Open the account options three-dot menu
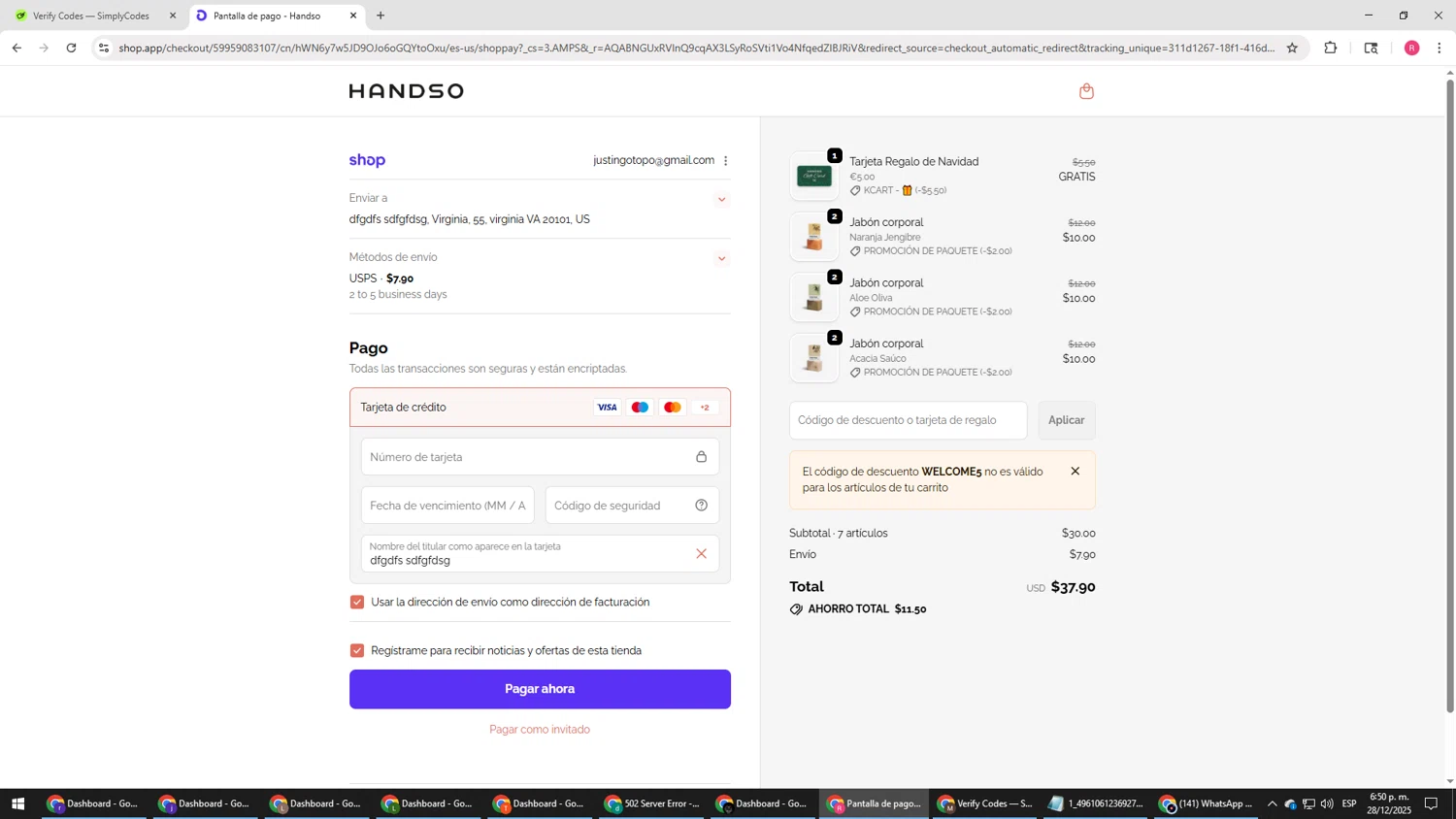Viewport: 1456px width, 819px height. click(x=725, y=161)
